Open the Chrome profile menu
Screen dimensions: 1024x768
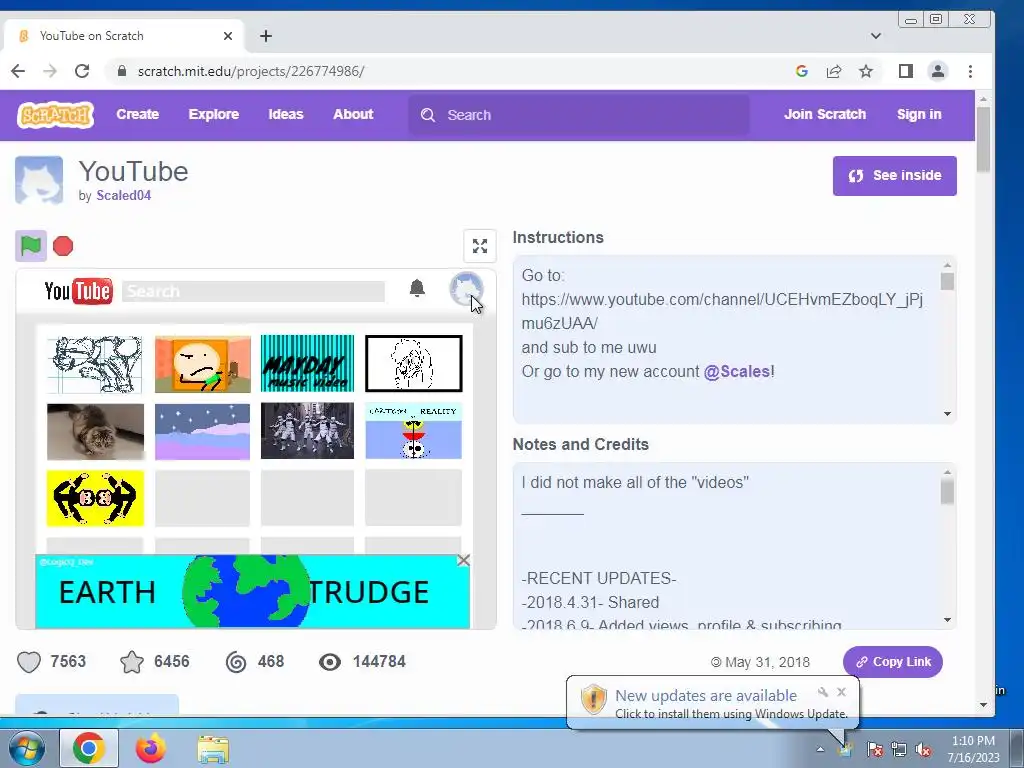tap(938, 71)
